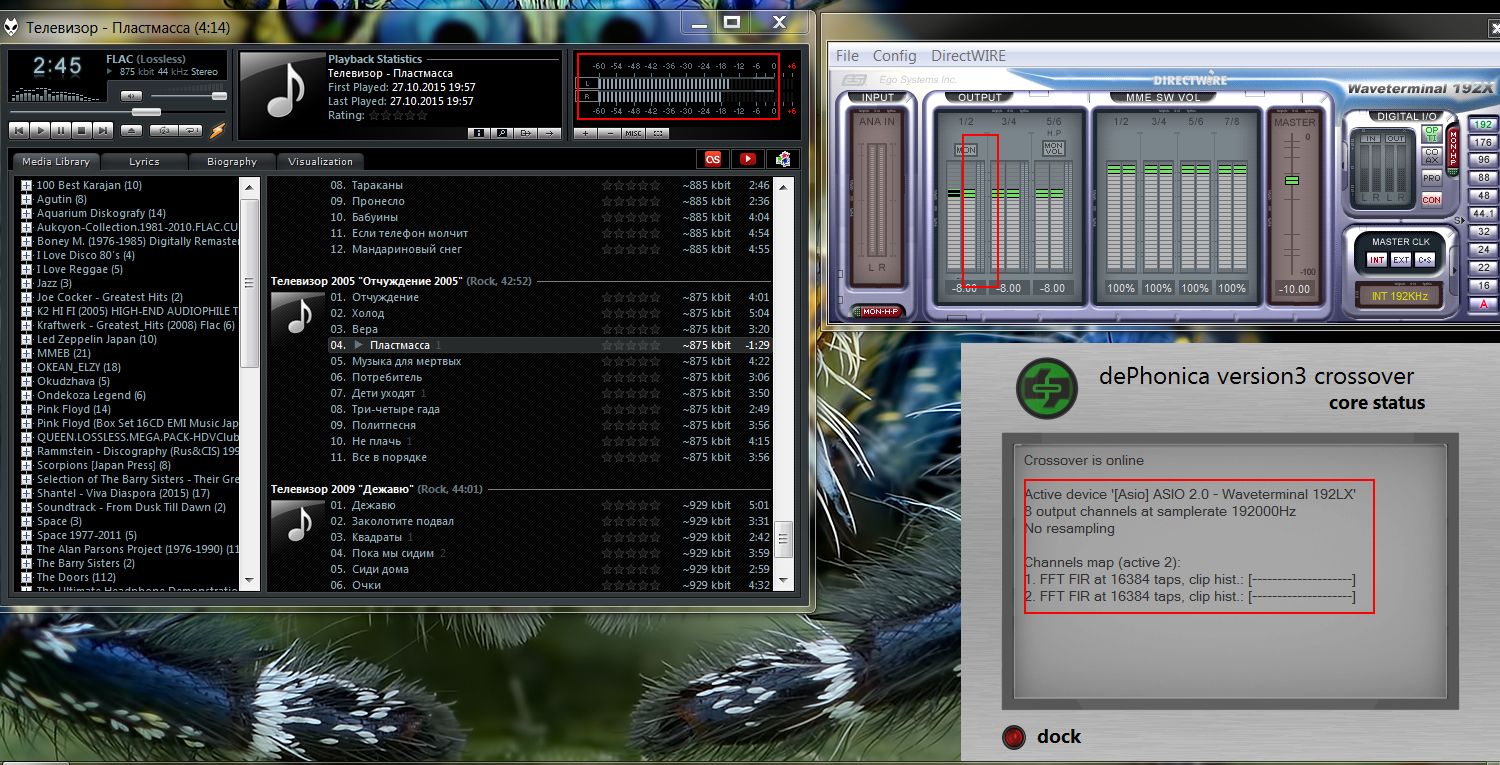The height and width of the screenshot is (765, 1500).
Task: Set master clock to INT
Action: [1377, 260]
